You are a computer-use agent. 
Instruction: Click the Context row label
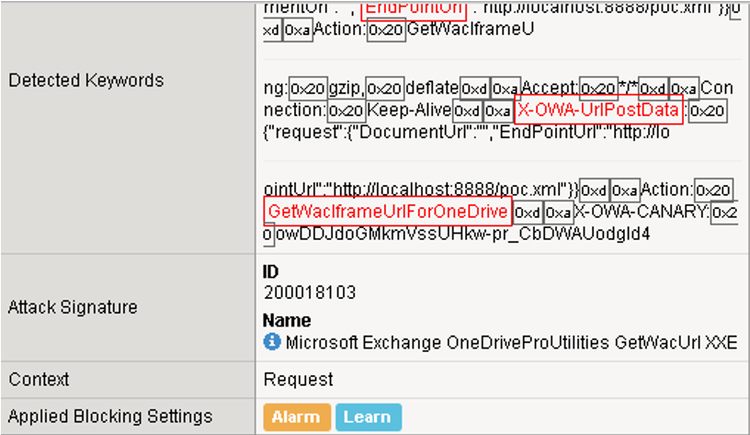[x=38, y=380]
